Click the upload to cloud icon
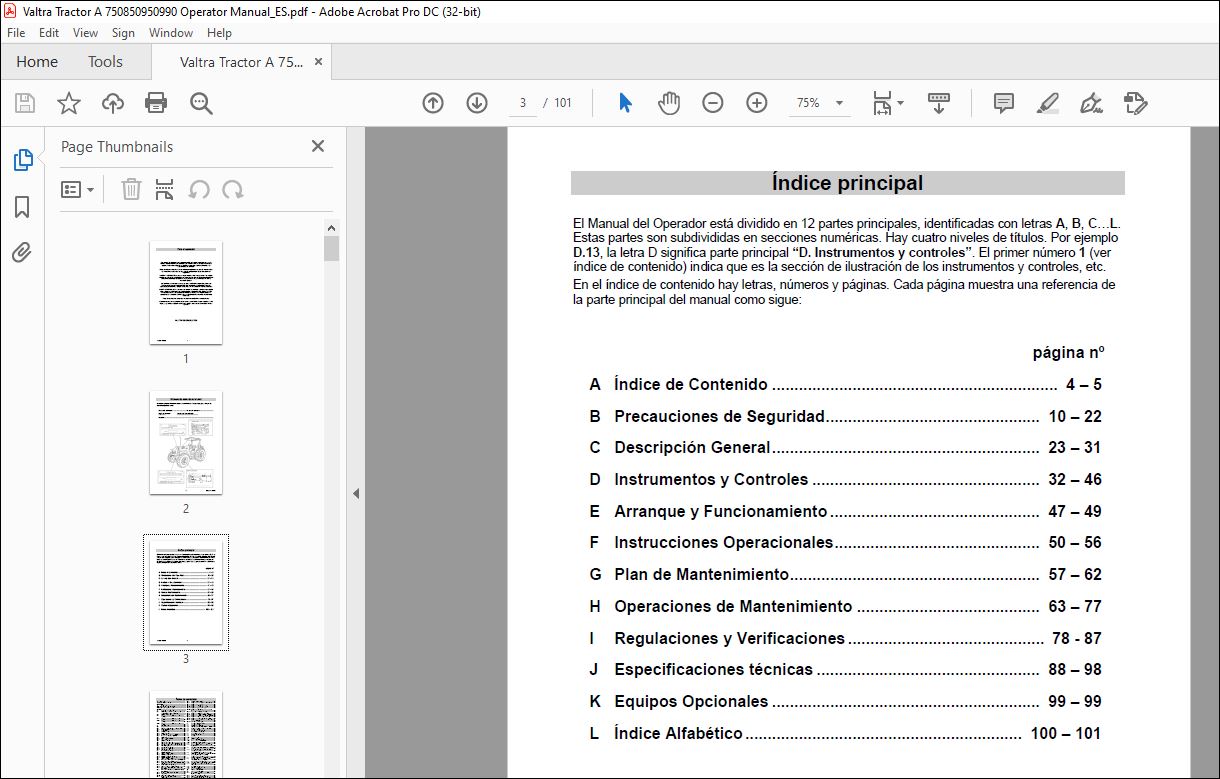Viewport: 1220px width, 779px height. [x=113, y=103]
